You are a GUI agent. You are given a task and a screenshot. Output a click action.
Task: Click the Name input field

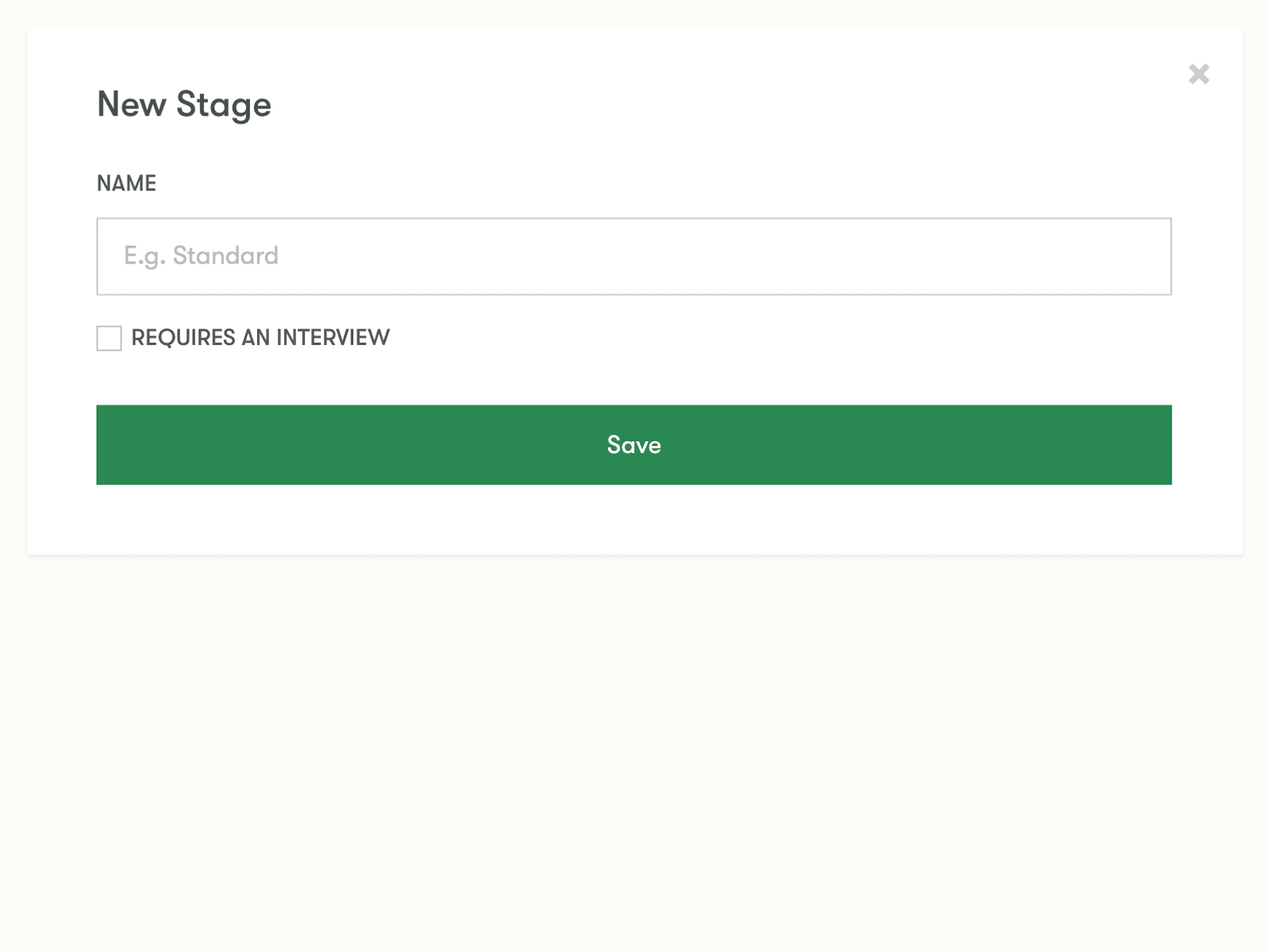point(633,256)
